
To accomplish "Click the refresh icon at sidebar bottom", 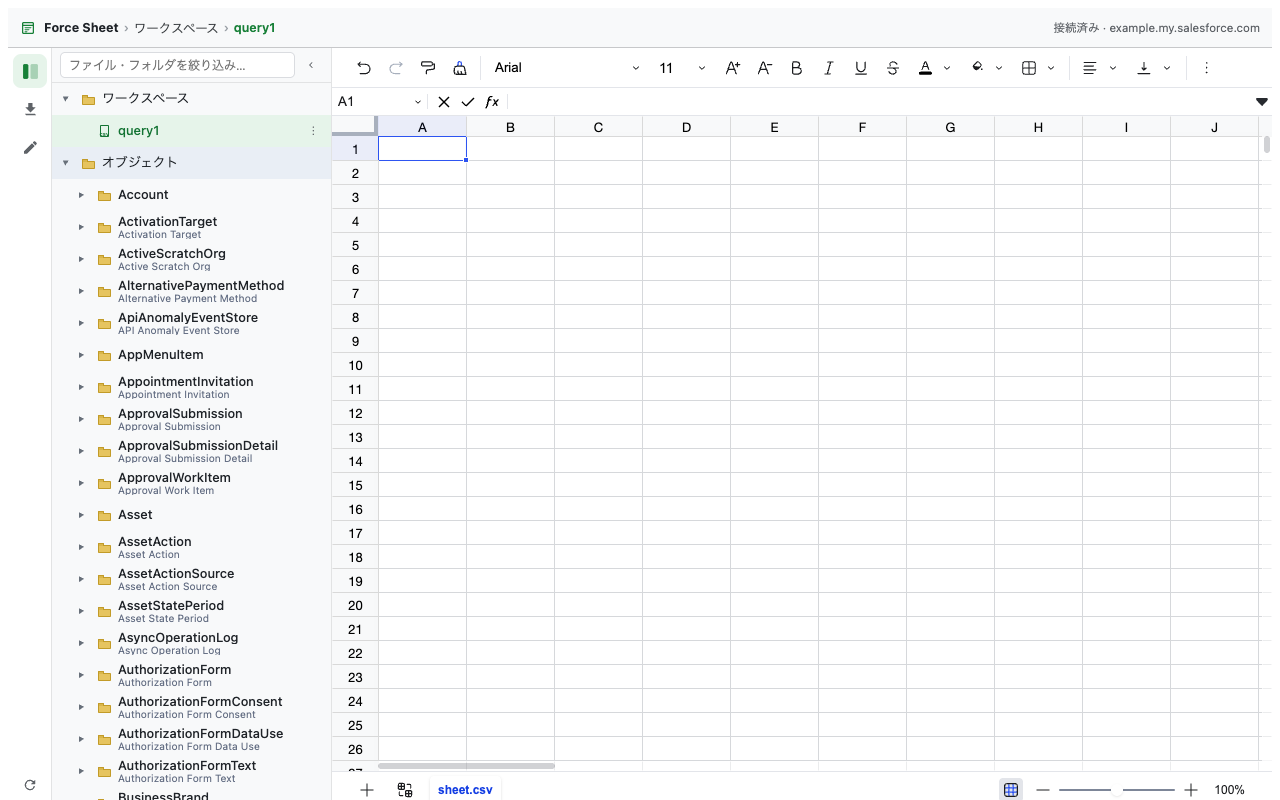I will 30,785.
